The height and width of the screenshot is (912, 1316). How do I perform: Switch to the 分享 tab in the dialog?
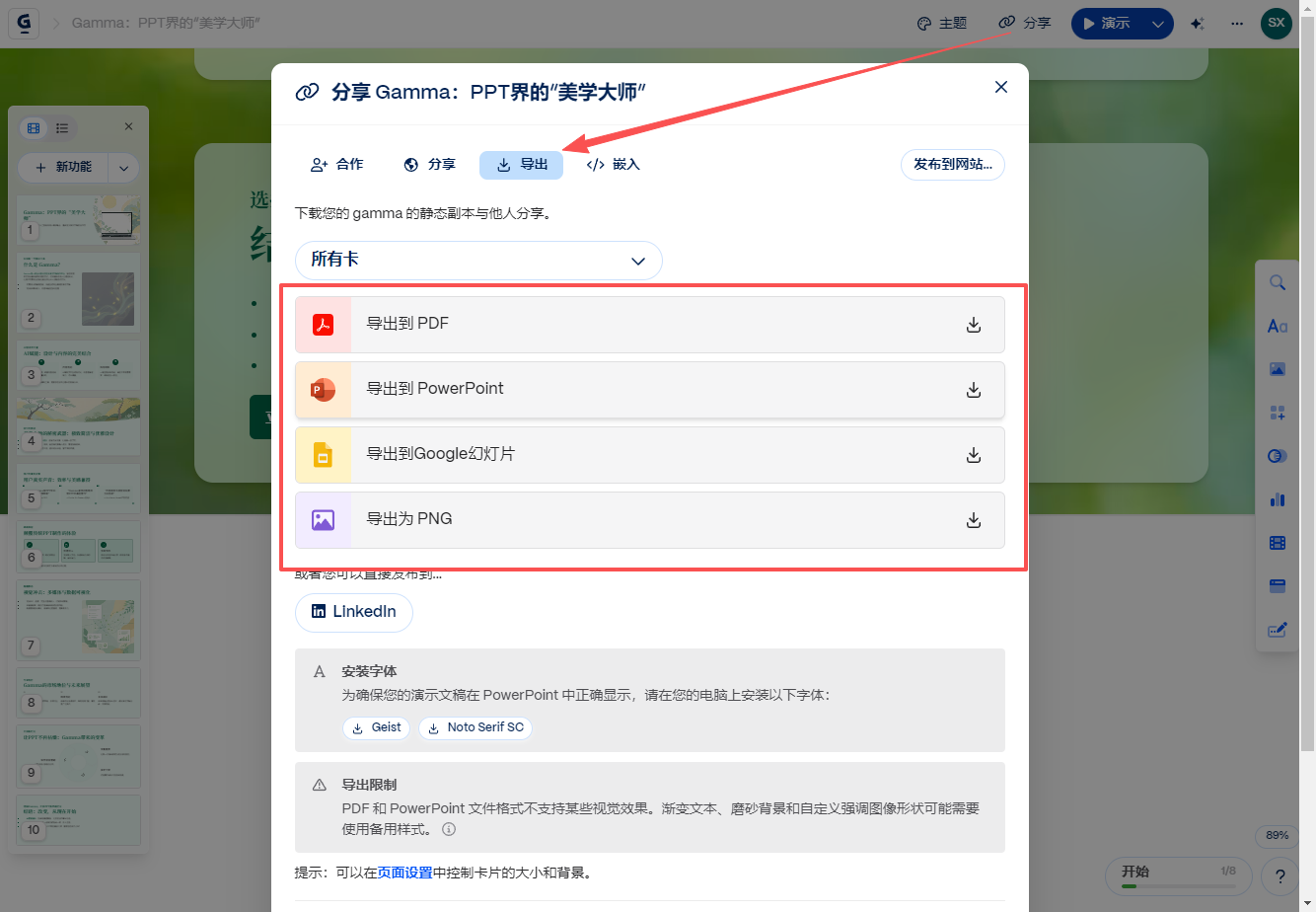[430, 165]
